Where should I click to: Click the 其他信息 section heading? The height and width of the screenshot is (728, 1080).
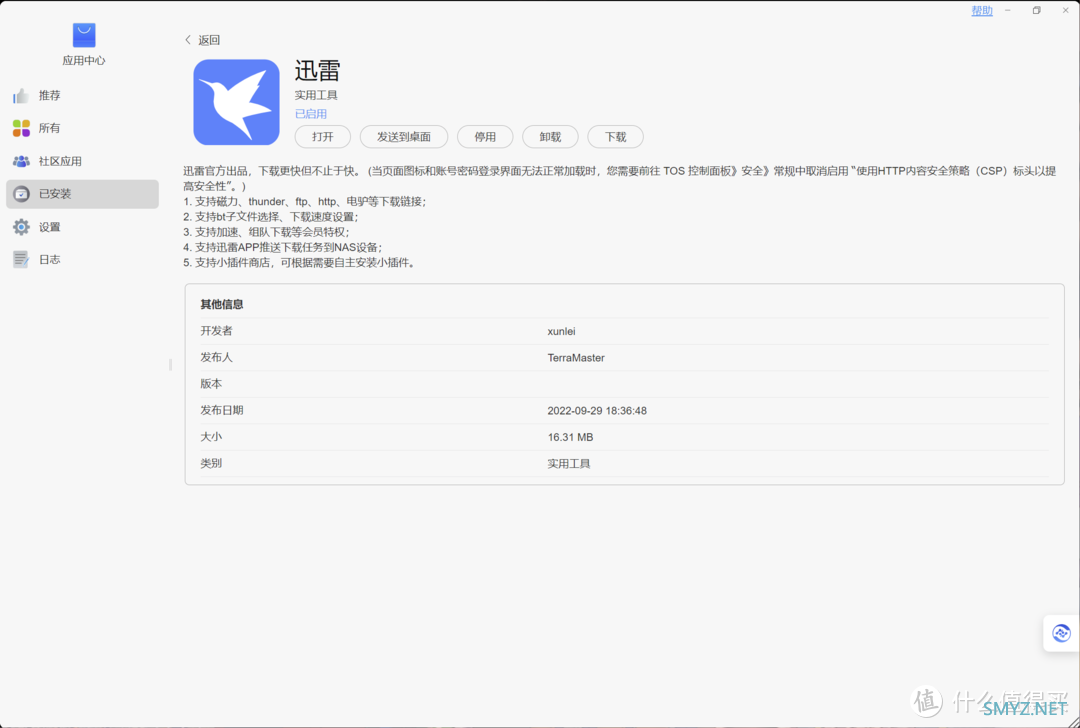(x=222, y=304)
